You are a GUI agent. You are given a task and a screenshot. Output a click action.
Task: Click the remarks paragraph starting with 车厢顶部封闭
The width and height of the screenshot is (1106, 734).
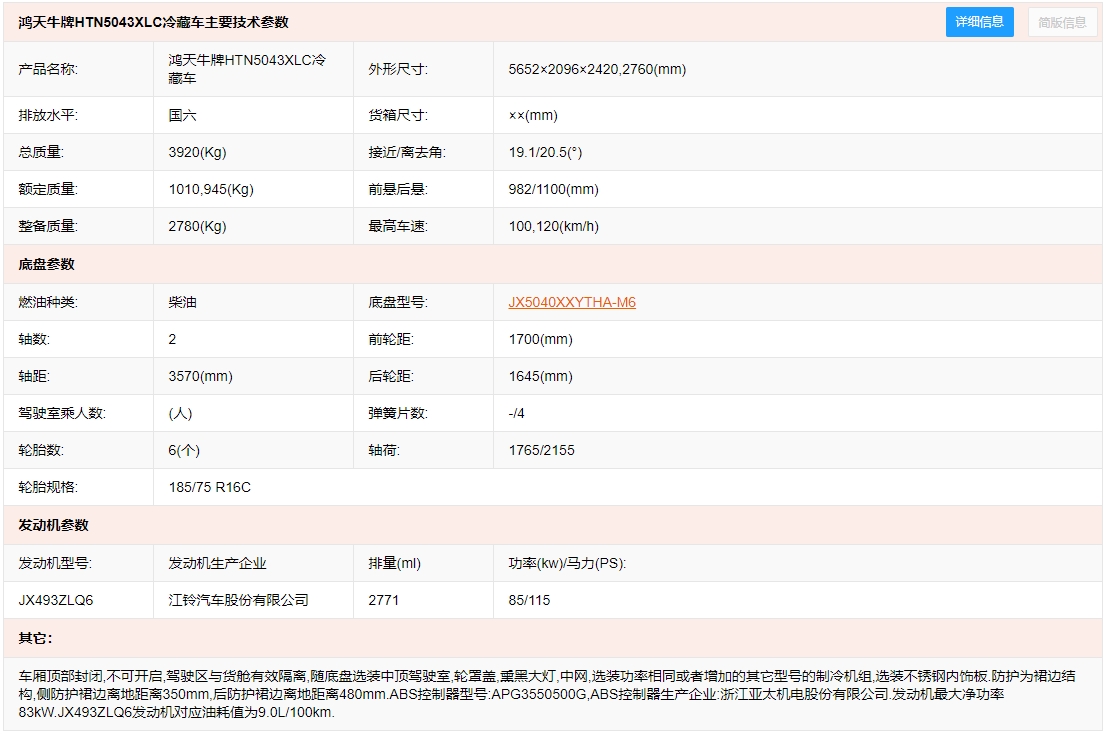[x=547, y=694]
